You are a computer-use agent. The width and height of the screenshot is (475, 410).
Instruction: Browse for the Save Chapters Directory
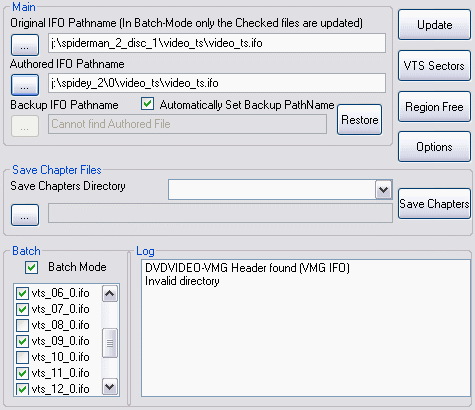click(25, 215)
